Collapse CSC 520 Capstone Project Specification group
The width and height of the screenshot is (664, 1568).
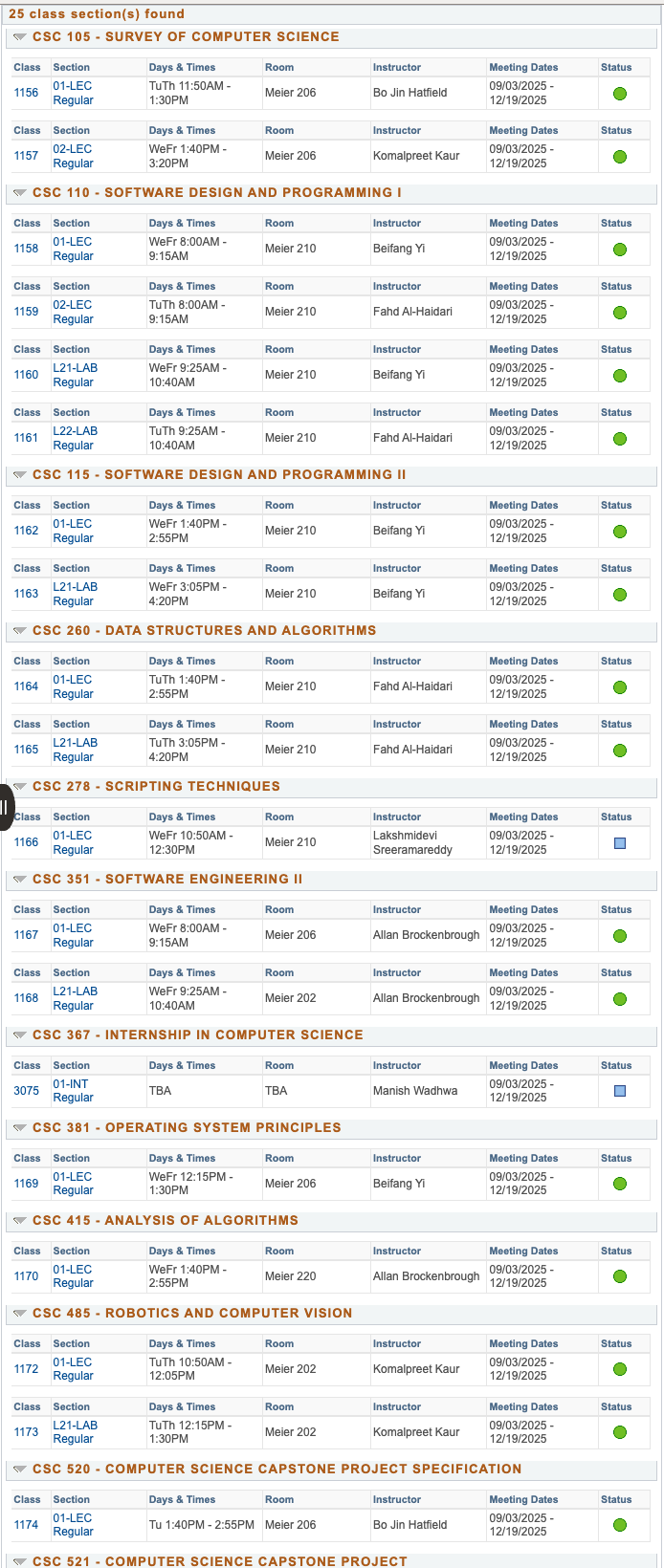point(19,1470)
